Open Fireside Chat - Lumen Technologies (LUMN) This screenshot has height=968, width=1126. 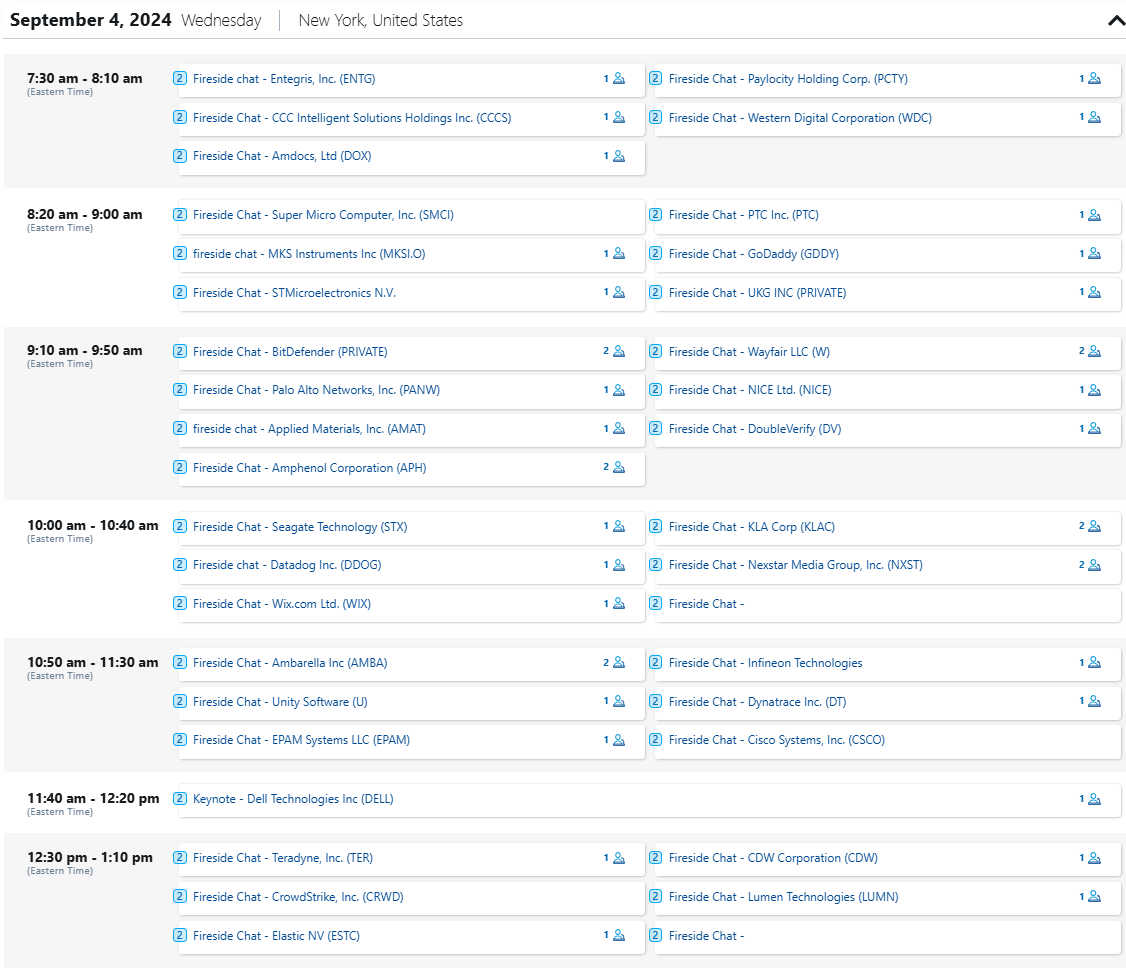point(783,897)
